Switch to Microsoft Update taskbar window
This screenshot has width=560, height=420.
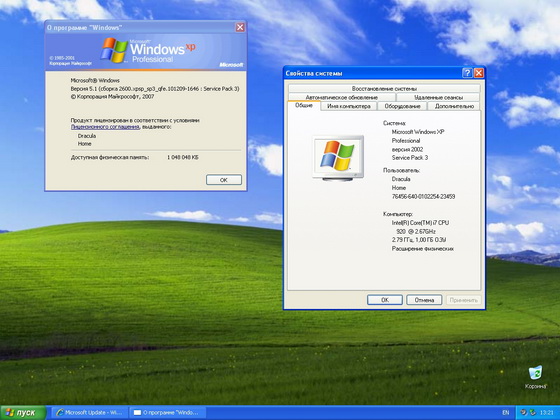[90, 412]
